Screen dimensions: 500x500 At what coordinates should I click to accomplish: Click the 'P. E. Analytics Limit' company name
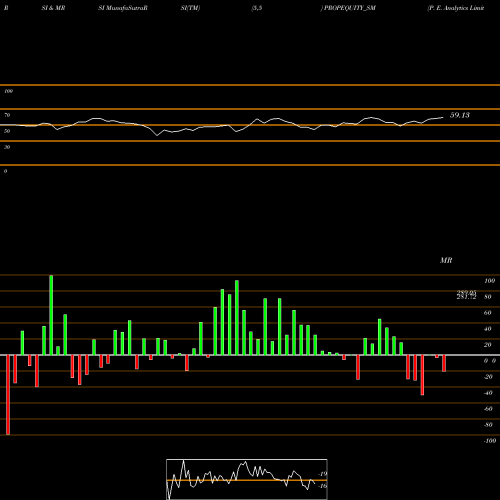pyautogui.click(x=456, y=8)
